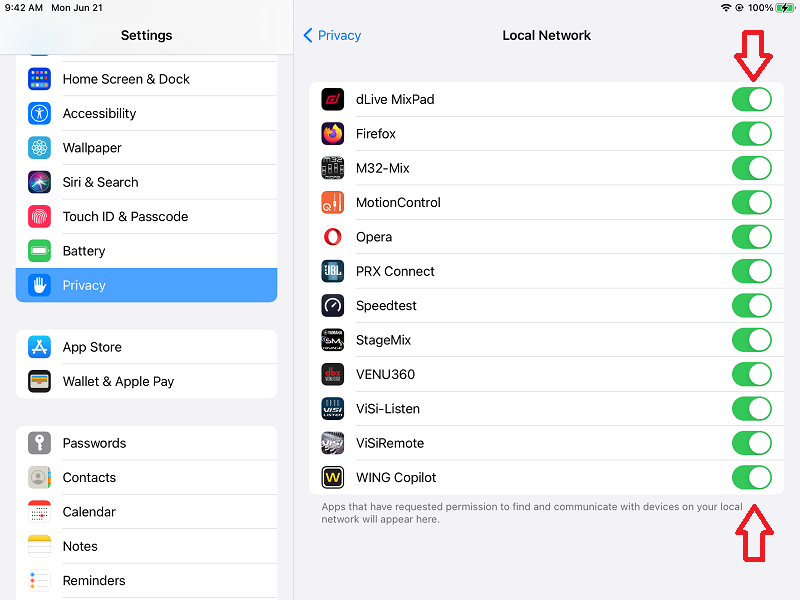800x600 pixels.
Task: Tap the Wallet & Apple Pay icon
Action: pos(39,381)
